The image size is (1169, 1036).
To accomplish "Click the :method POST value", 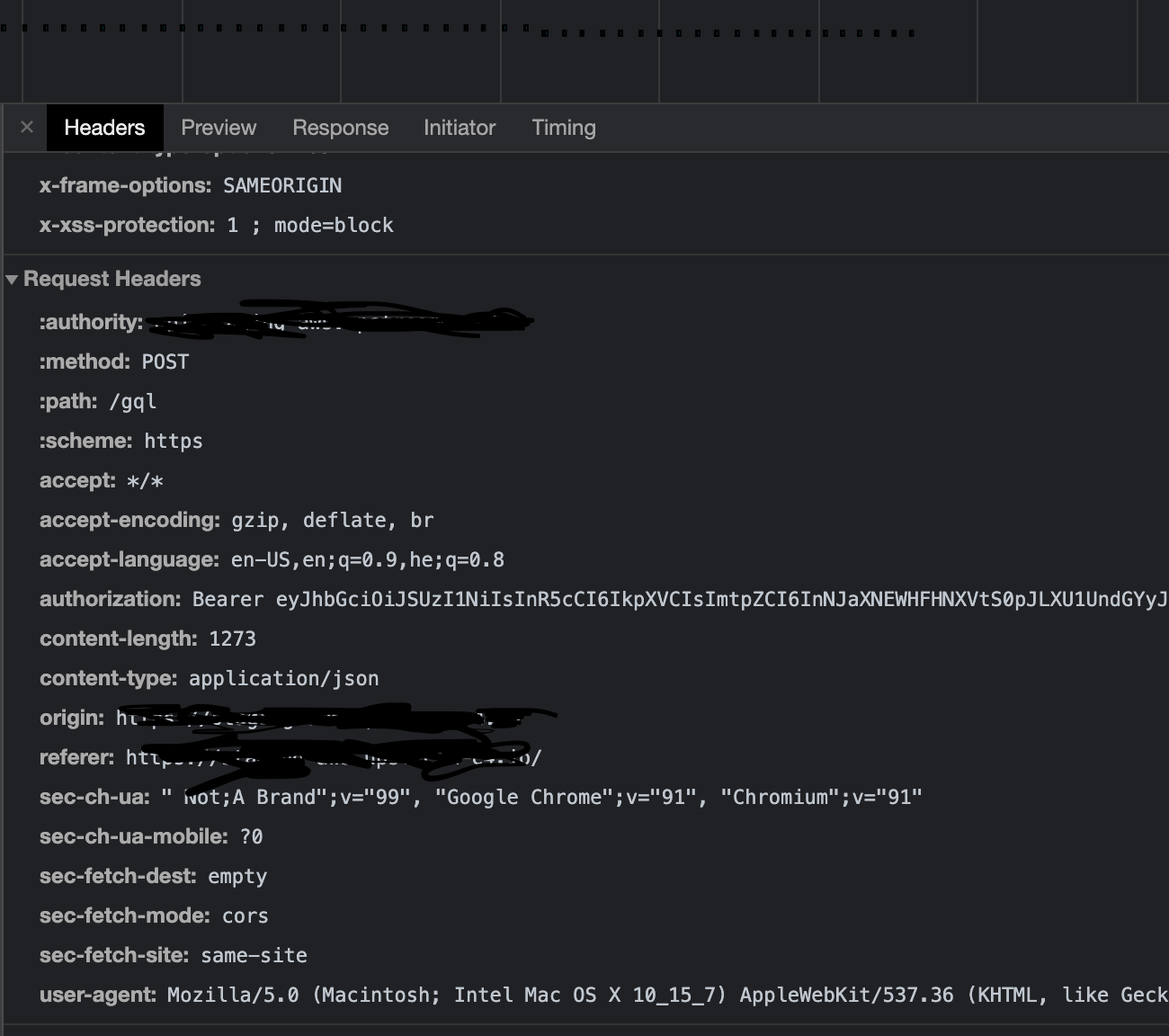I will click(x=165, y=362).
